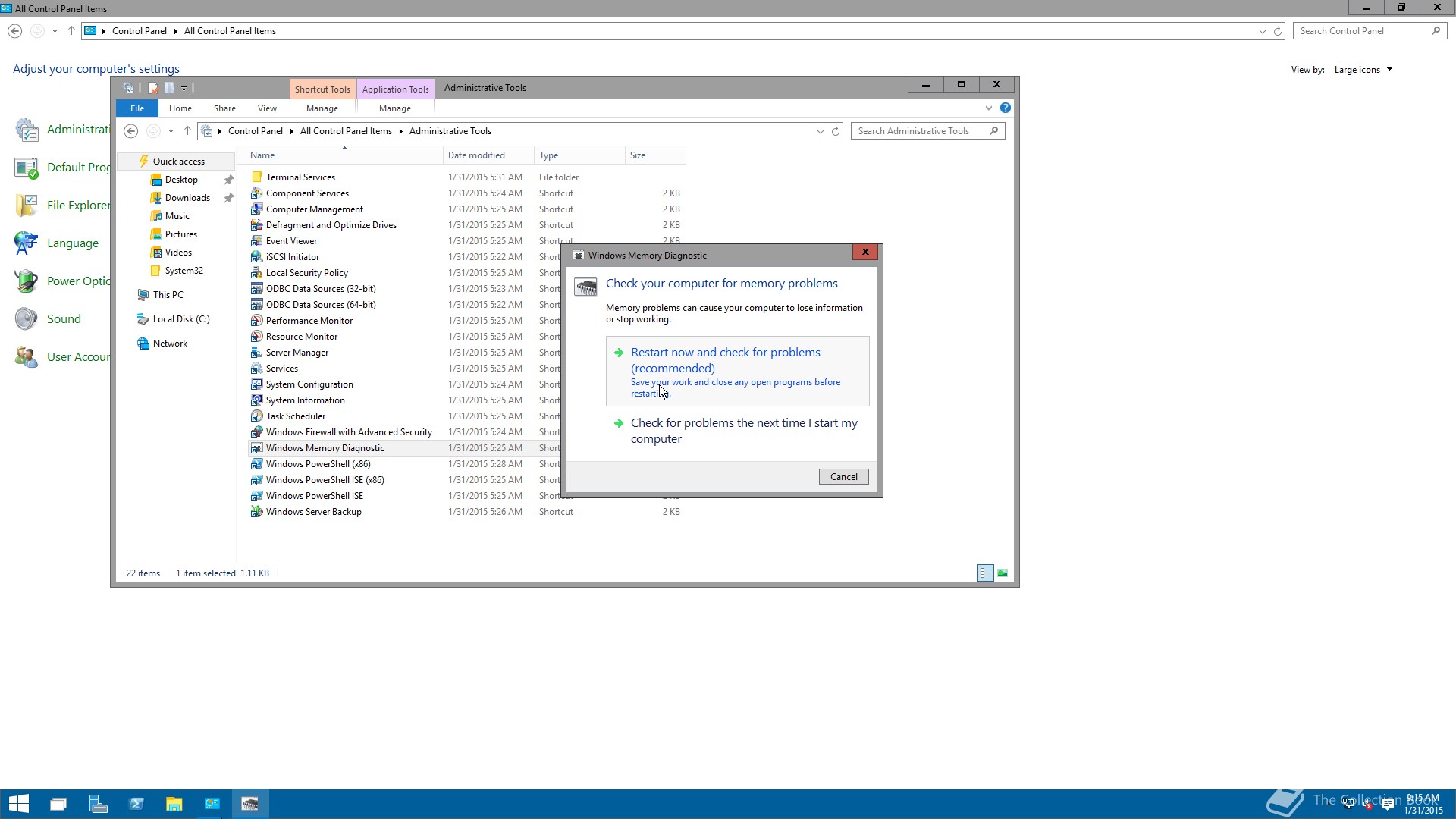
Task: Open recent locations dropdown in Control Panel window
Action: [55, 32]
